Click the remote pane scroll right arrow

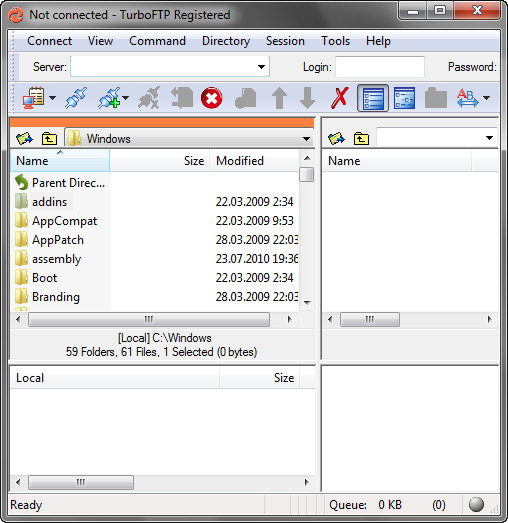tap(489, 320)
